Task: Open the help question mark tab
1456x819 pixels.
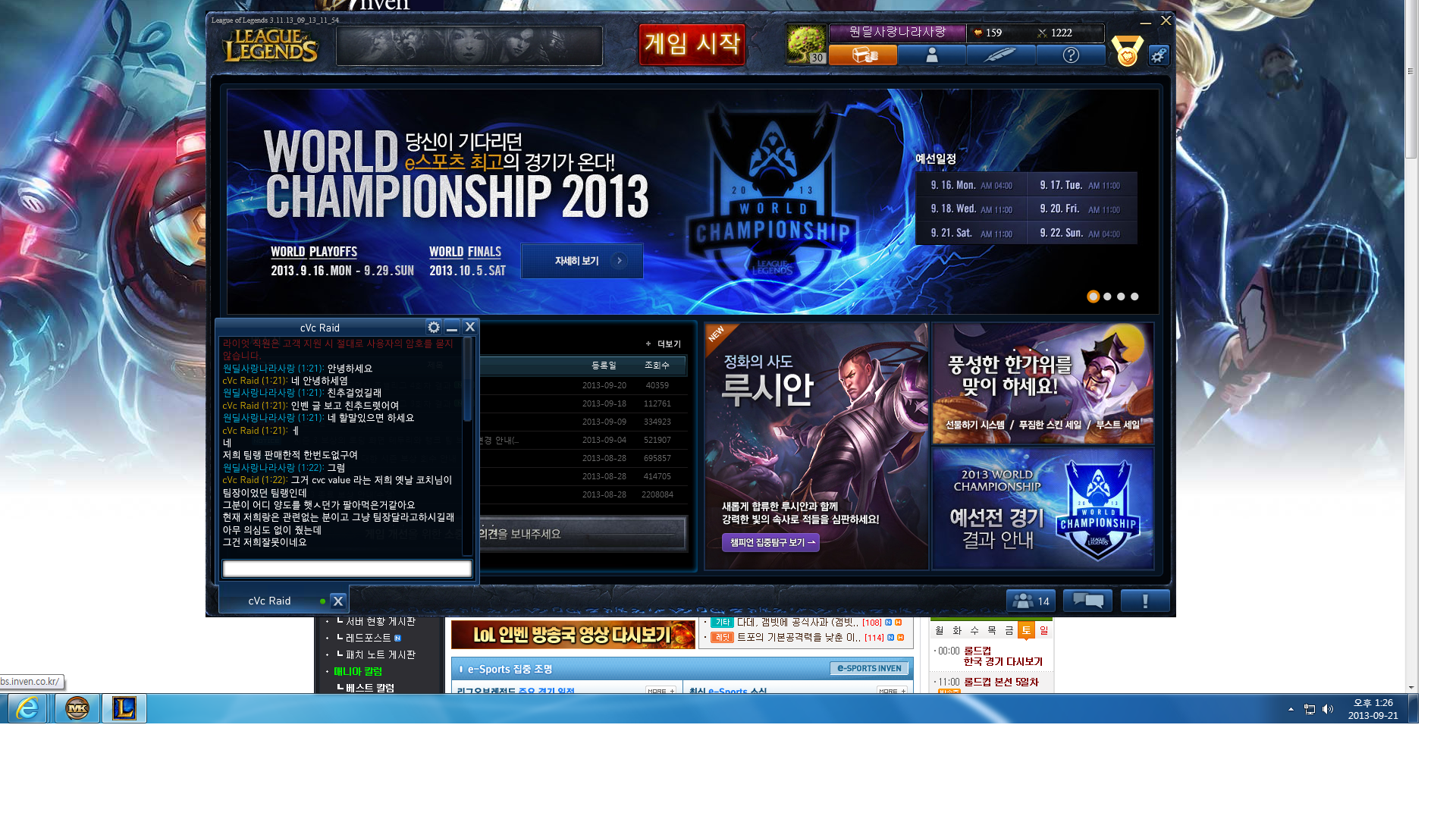Action: (x=1071, y=55)
